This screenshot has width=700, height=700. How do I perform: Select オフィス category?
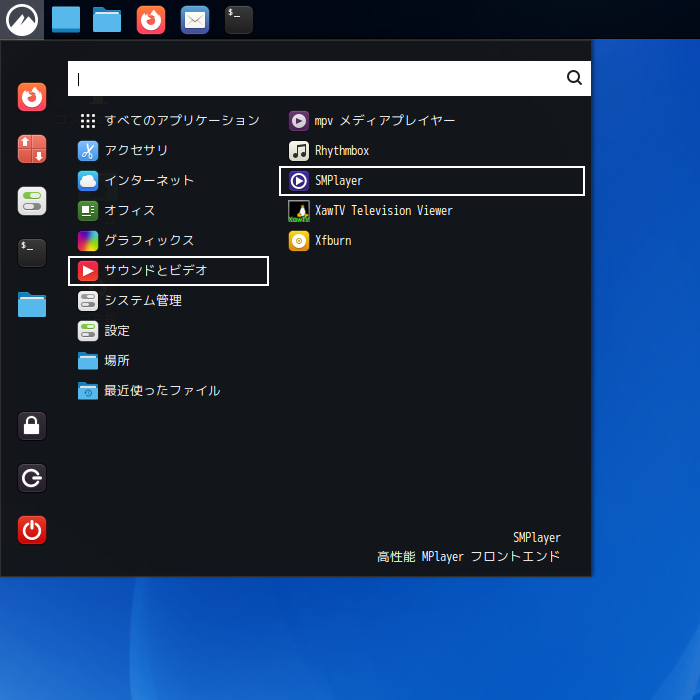point(168,211)
